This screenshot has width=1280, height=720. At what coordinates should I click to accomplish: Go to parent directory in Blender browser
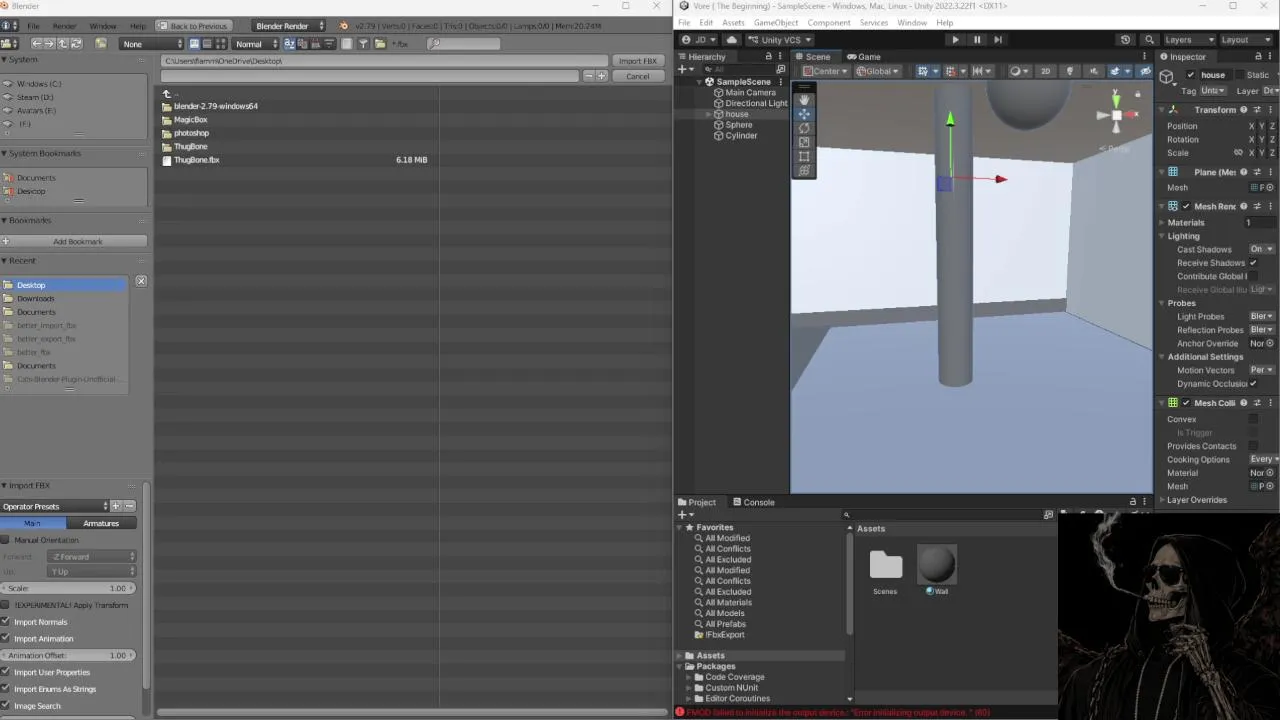tap(62, 44)
